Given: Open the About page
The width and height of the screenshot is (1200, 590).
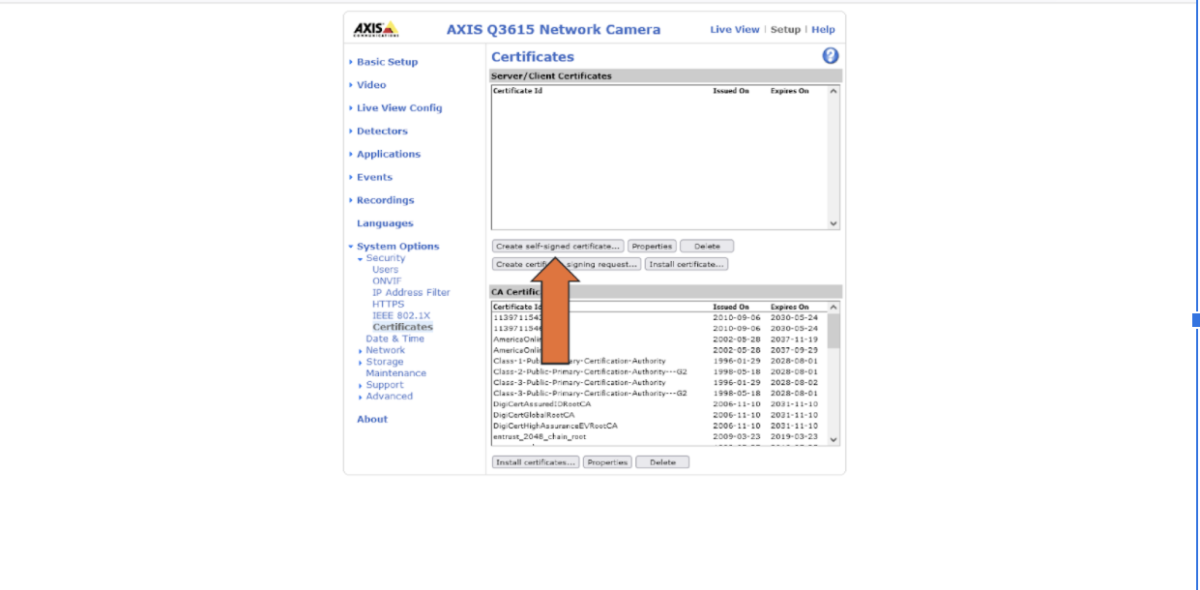Looking at the screenshot, I should point(371,419).
